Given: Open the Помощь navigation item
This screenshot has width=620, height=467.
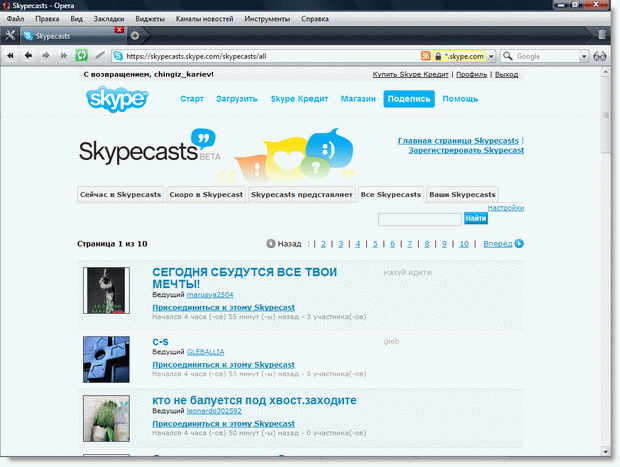Looking at the screenshot, I should tap(460, 99).
